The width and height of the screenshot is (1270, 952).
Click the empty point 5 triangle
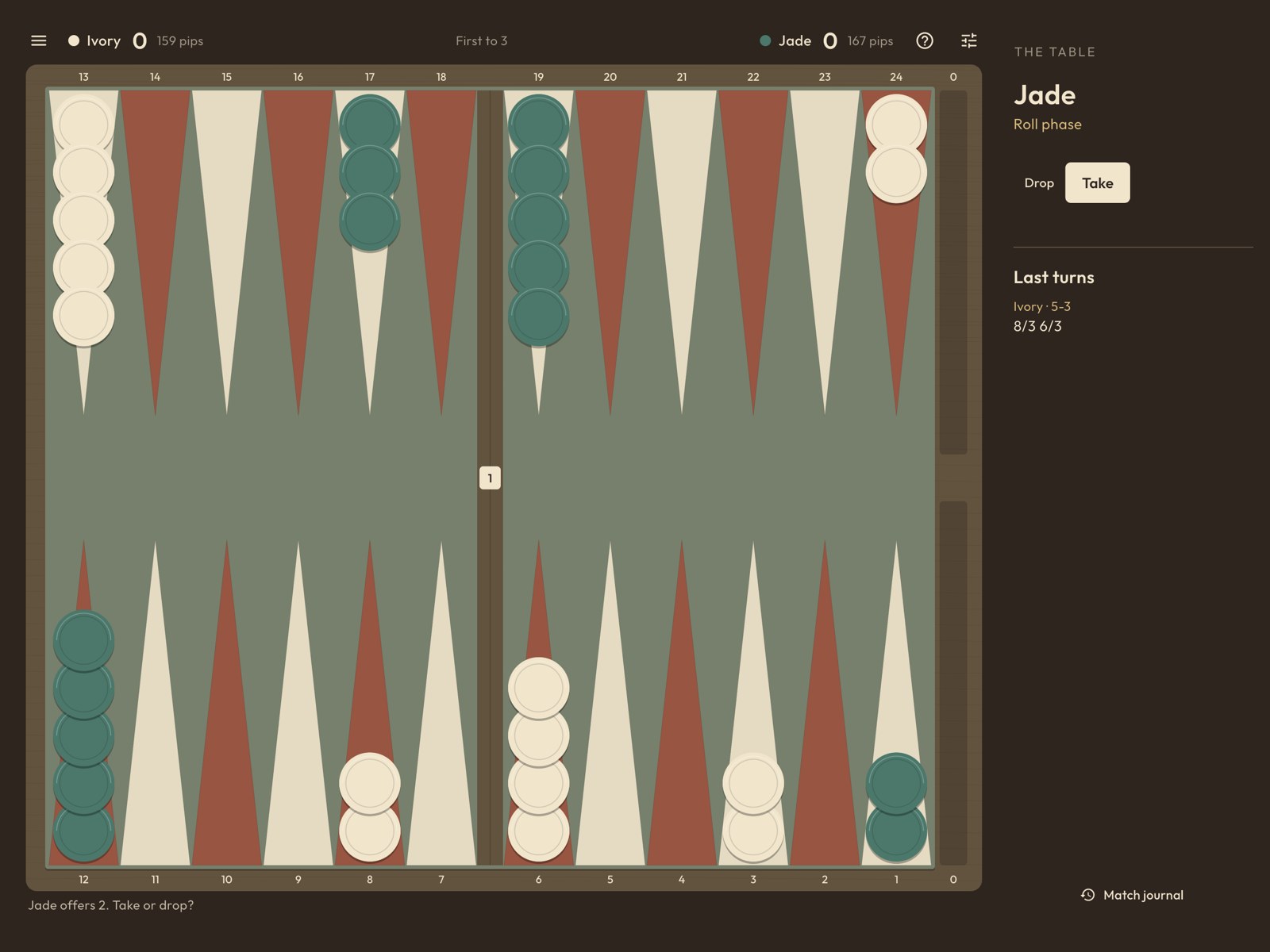coord(610,703)
